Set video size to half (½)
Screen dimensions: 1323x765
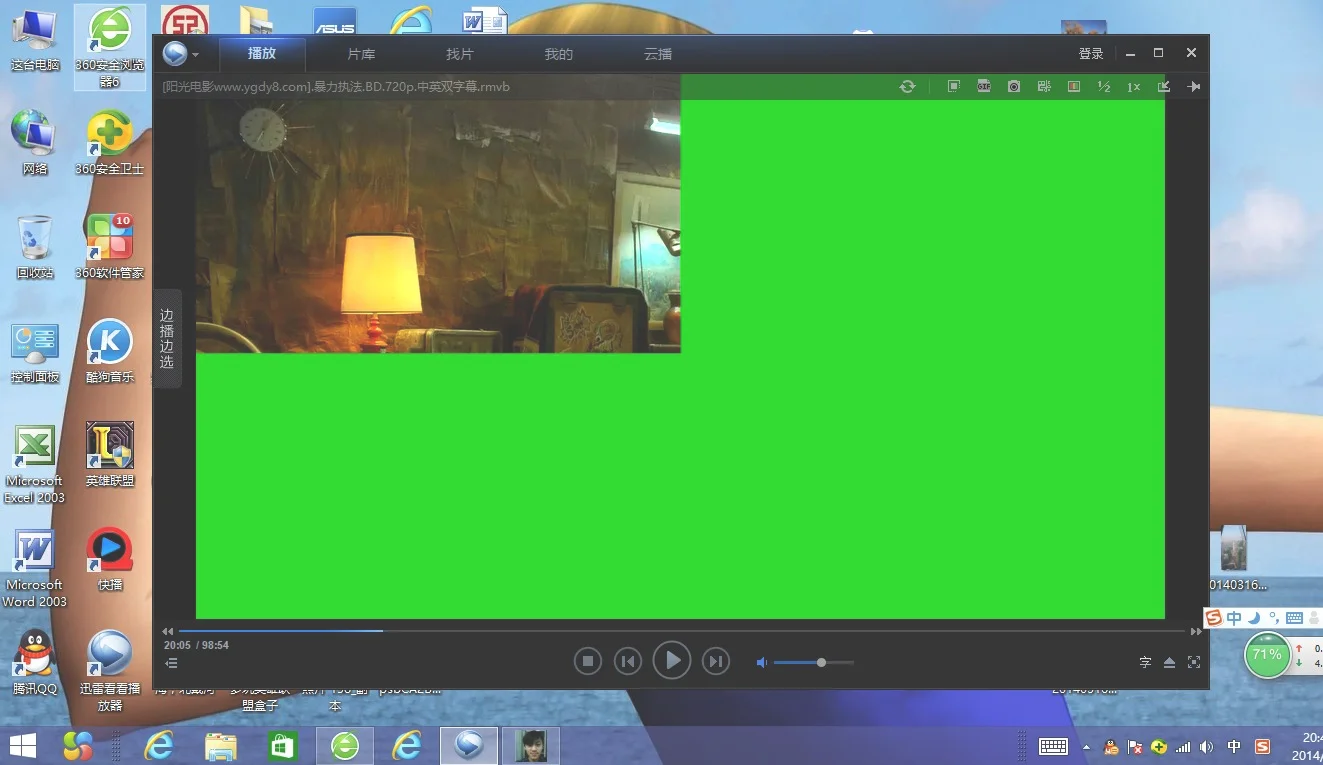click(x=1104, y=87)
